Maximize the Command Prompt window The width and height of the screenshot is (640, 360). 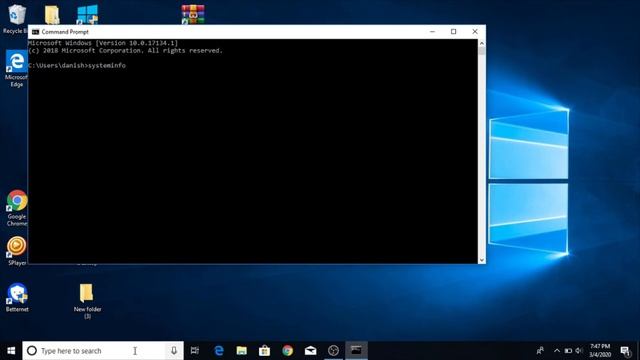pyautogui.click(x=453, y=32)
